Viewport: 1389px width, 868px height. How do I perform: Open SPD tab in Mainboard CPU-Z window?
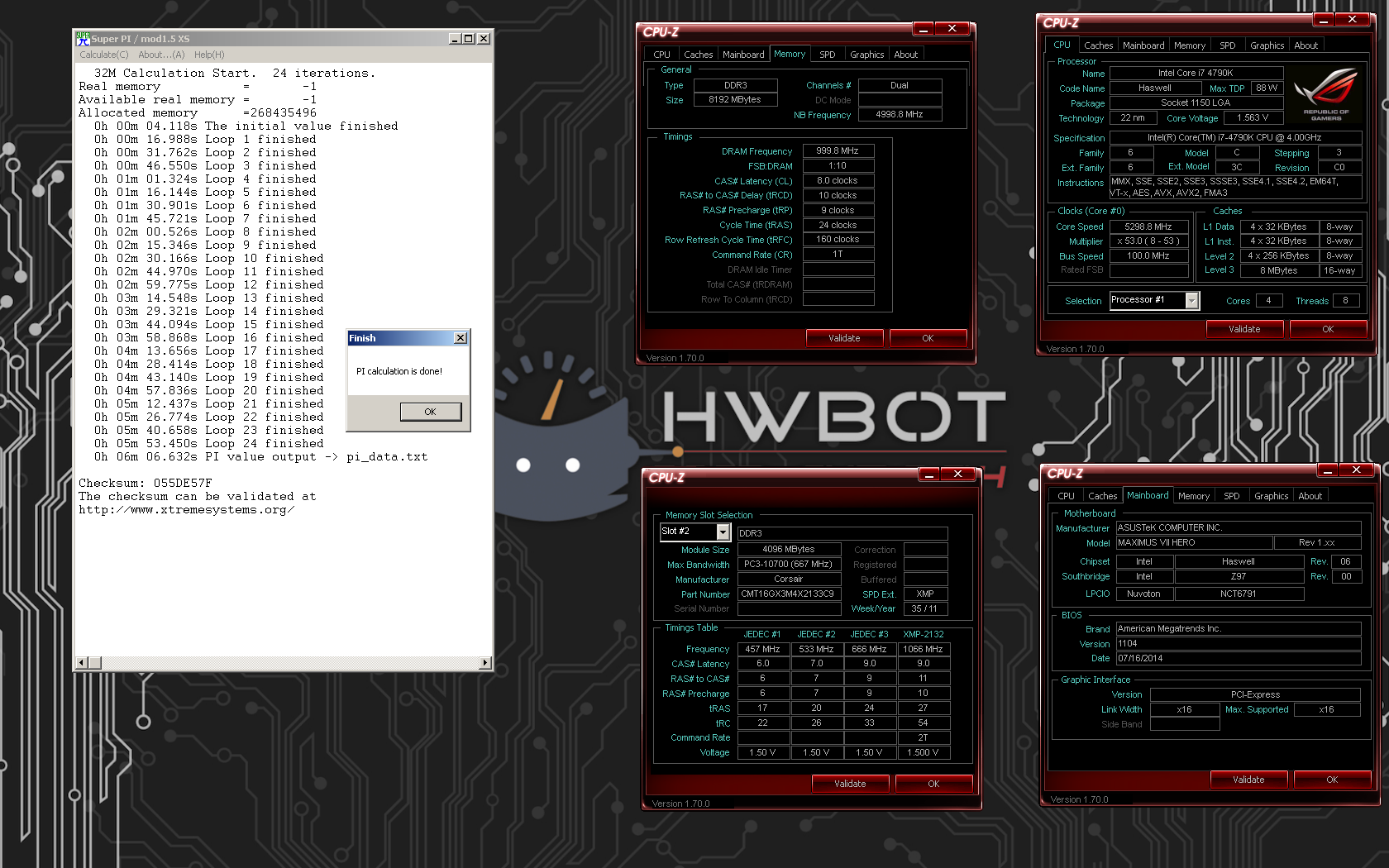tap(1232, 496)
